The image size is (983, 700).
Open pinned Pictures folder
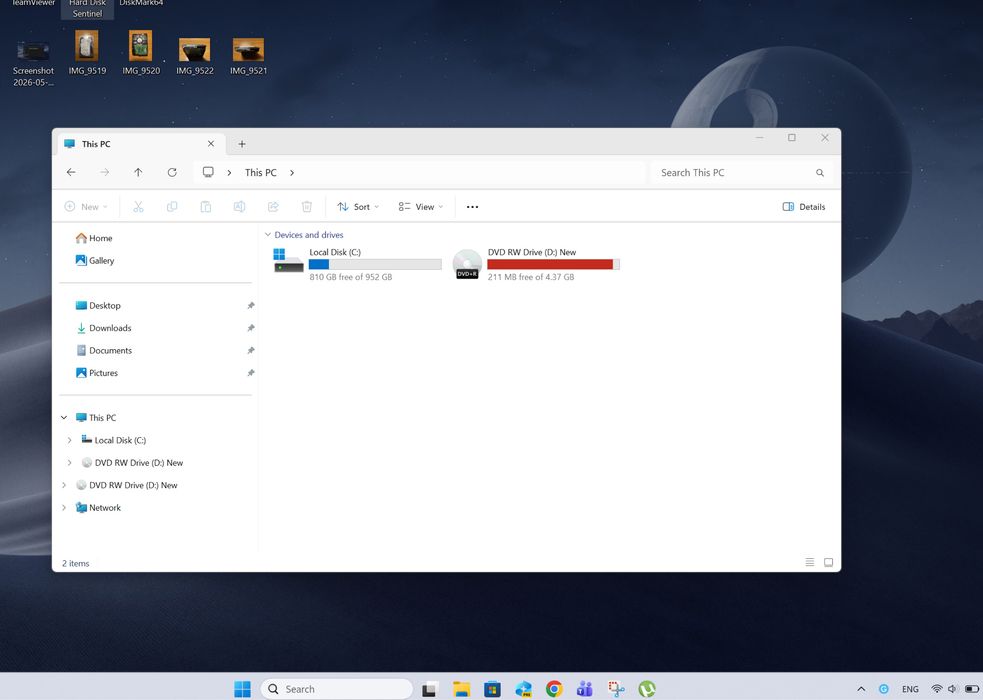97,373
